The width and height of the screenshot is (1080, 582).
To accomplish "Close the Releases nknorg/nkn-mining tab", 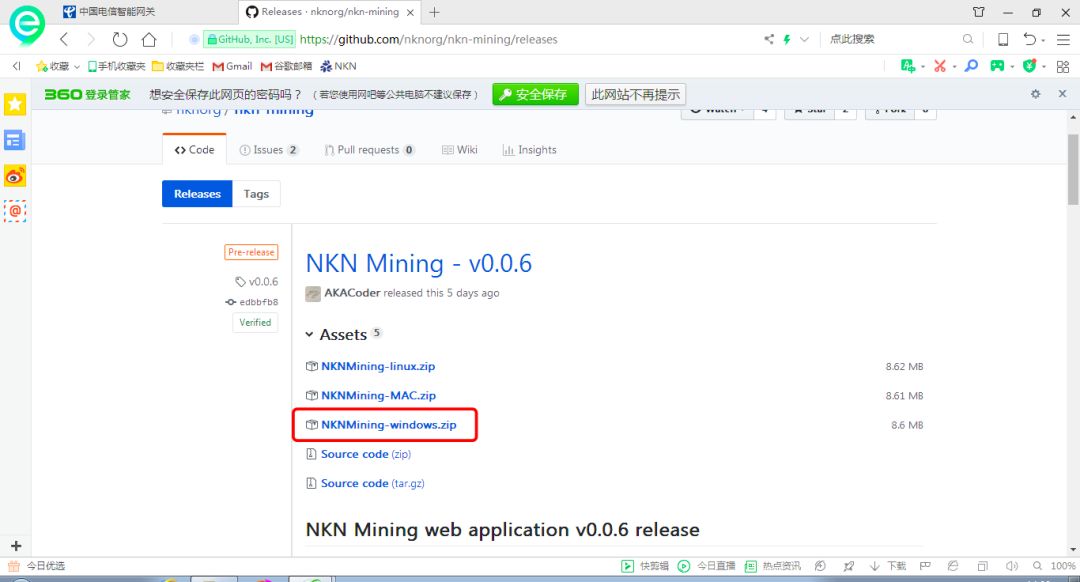I will click(410, 12).
